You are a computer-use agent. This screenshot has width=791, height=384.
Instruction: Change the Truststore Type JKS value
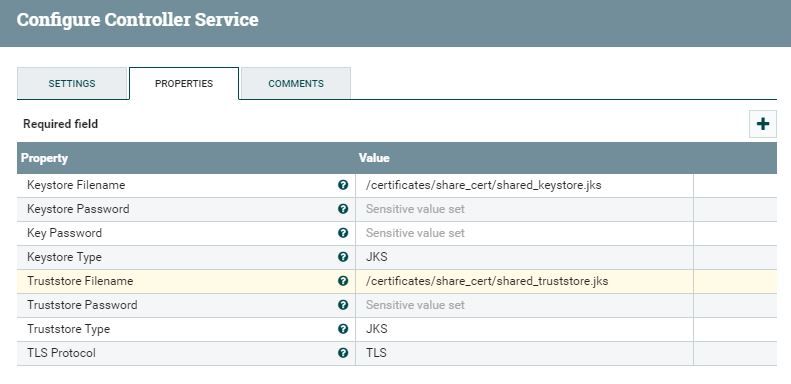point(524,329)
